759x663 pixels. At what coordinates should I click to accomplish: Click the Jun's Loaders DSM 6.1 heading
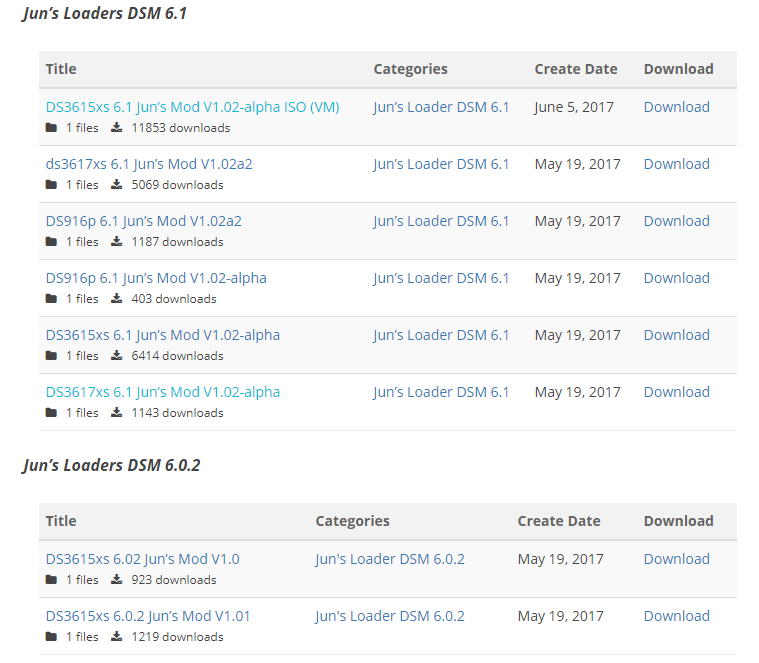[105, 14]
